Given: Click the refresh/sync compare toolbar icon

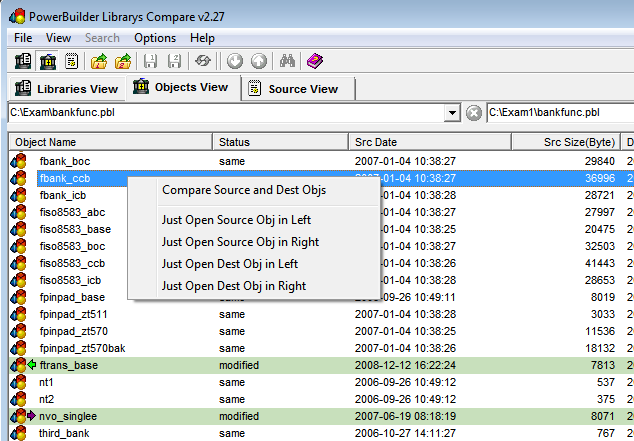Looking at the screenshot, I should click(x=203, y=61).
